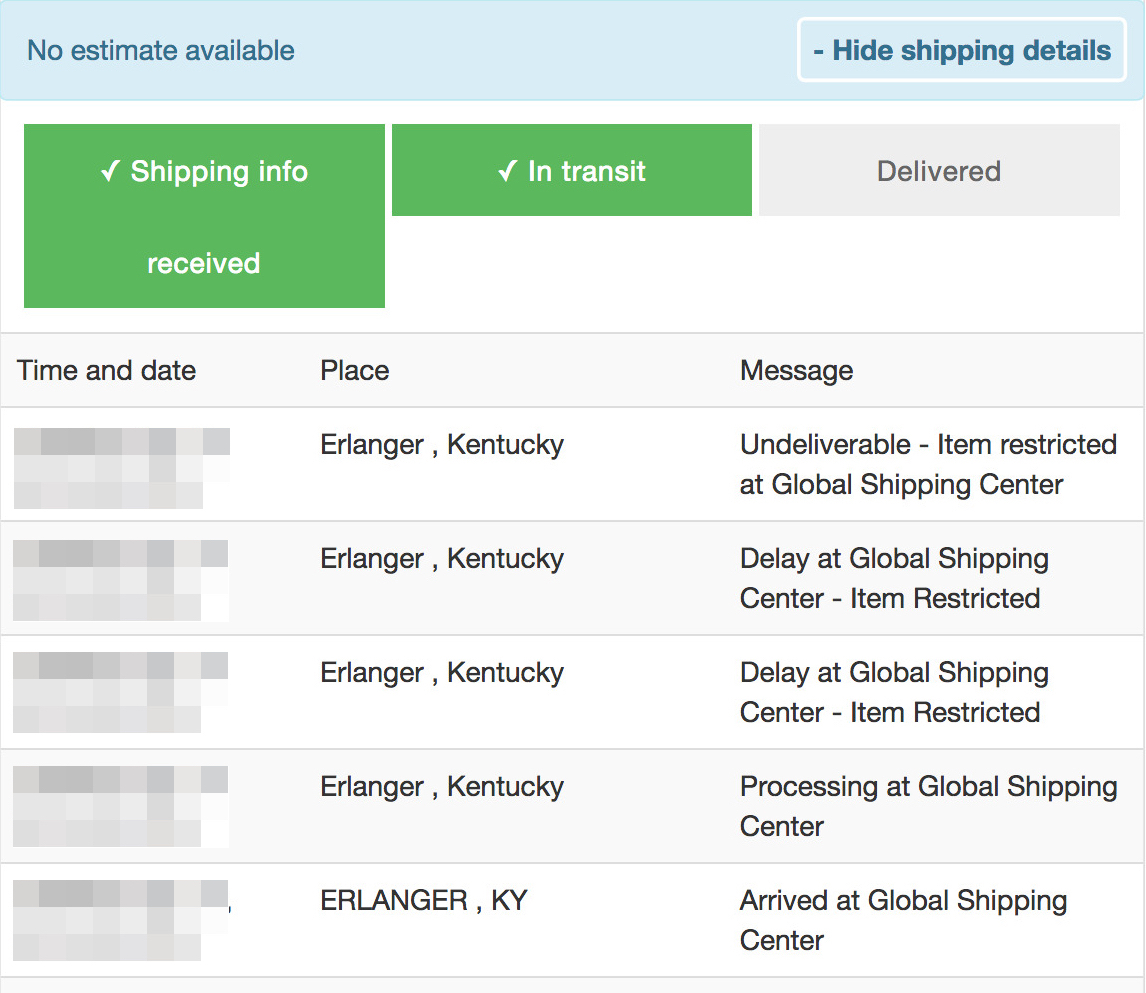1146x993 pixels.
Task: Click checkmark icon on Shipping info received
Action: [110, 171]
